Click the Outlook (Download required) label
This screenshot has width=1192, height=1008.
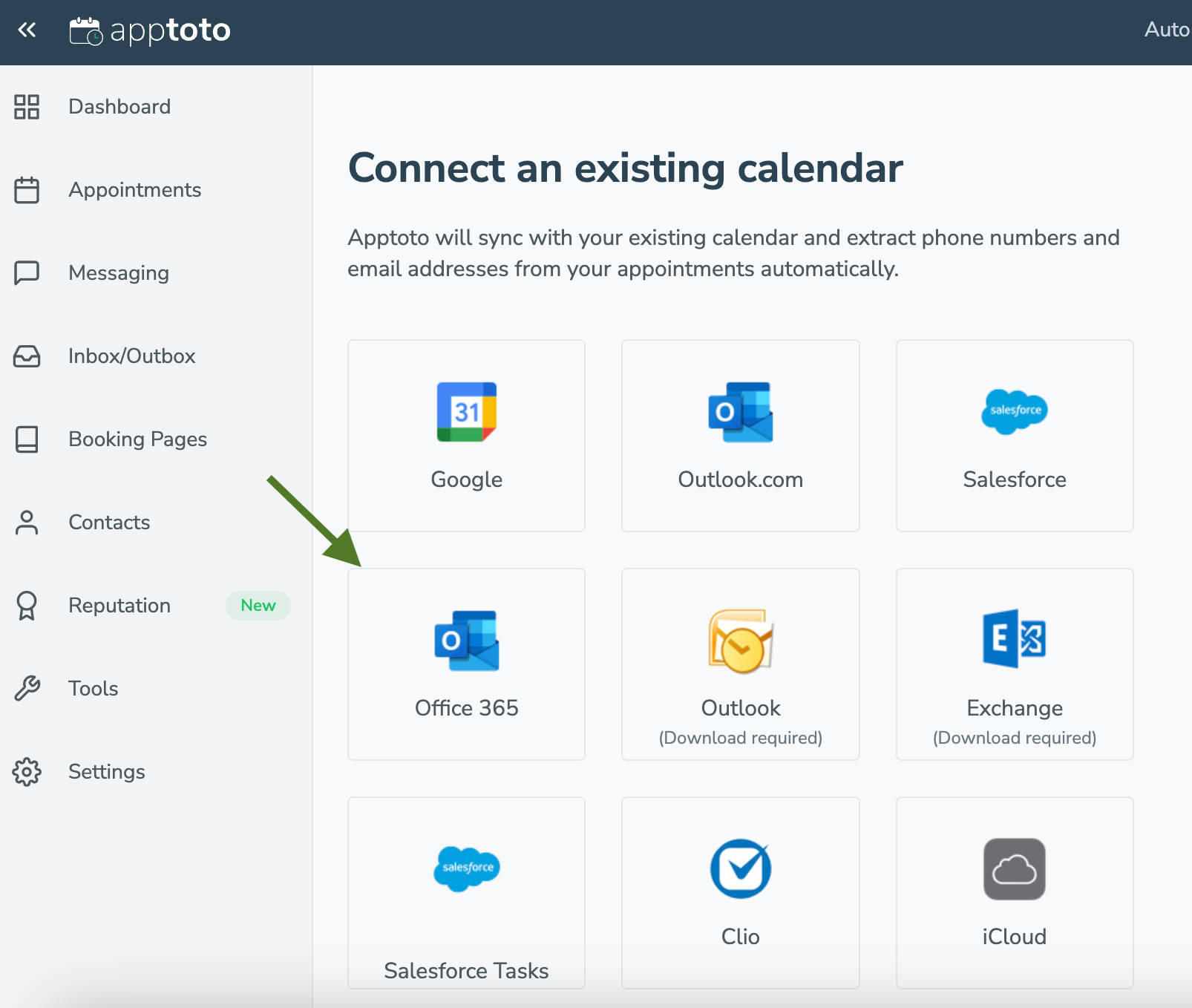tap(741, 722)
